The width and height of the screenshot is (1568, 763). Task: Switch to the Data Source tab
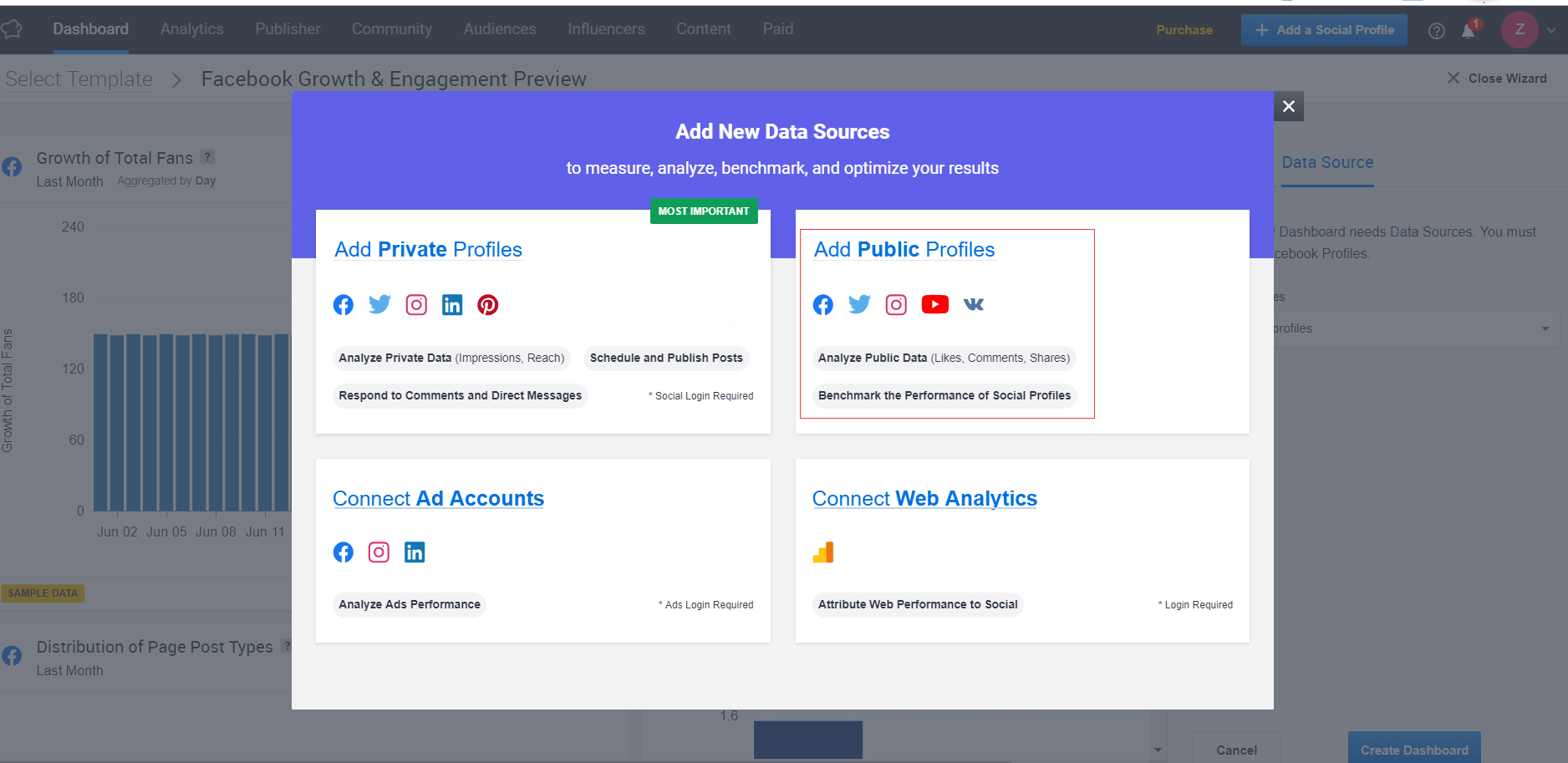click(x=1327, y=163)
